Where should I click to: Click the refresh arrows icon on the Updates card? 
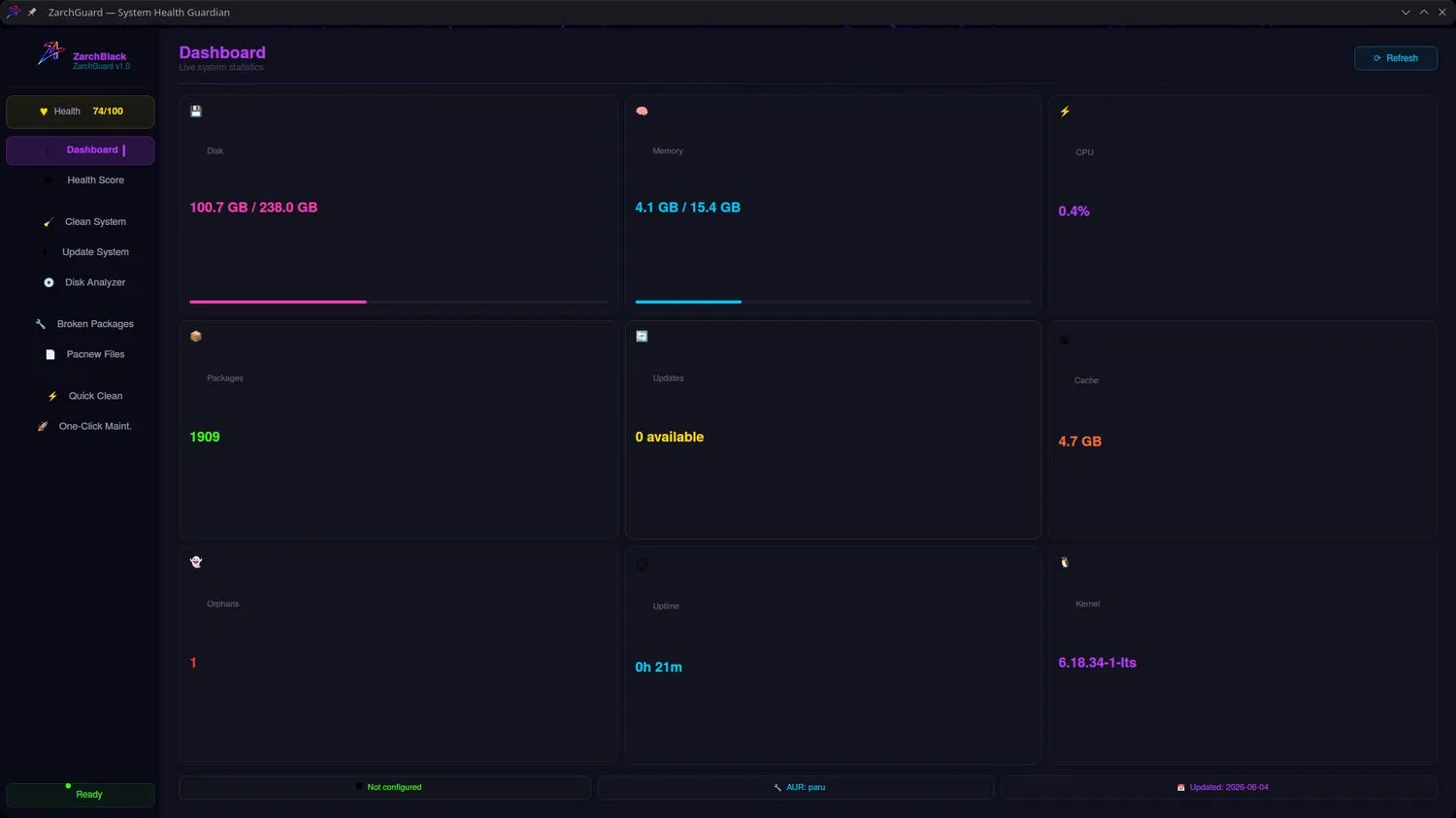pyautogui.click(x=642, y=337)
